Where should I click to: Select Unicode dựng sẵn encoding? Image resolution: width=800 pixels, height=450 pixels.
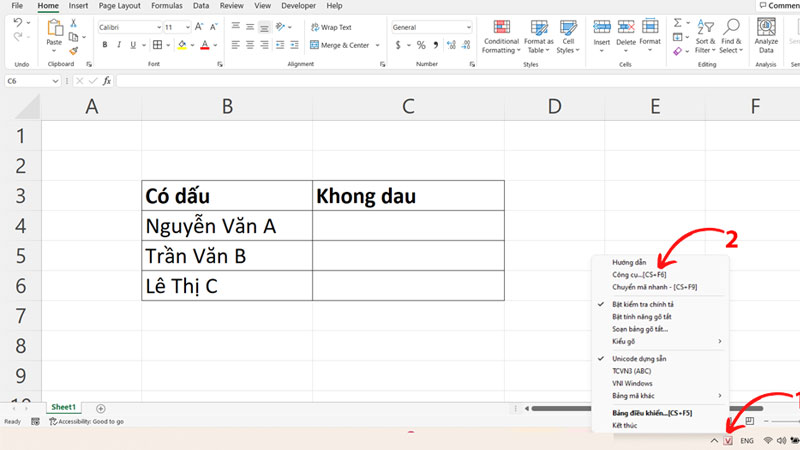(639, 359)
